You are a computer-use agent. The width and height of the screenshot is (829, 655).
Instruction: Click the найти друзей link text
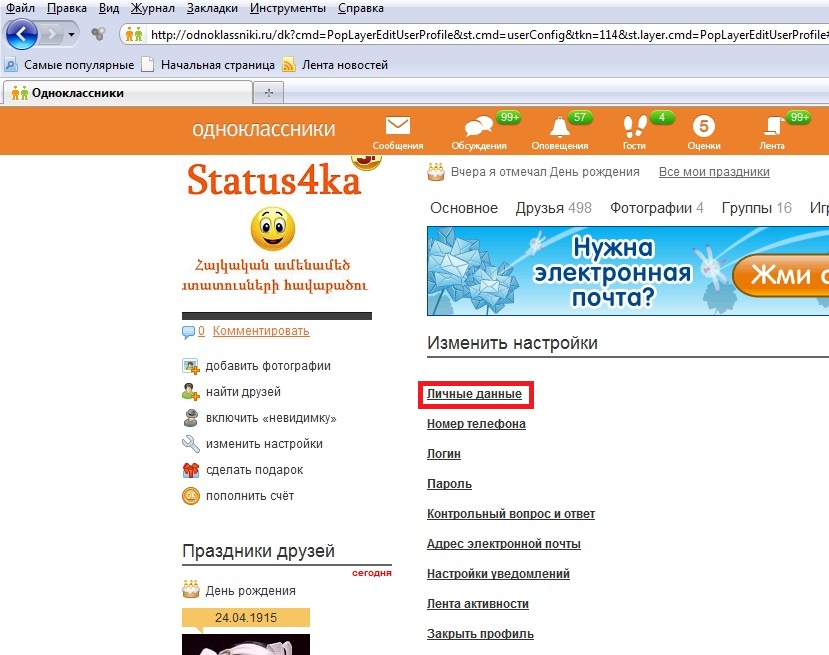click(x=243, y=392)
